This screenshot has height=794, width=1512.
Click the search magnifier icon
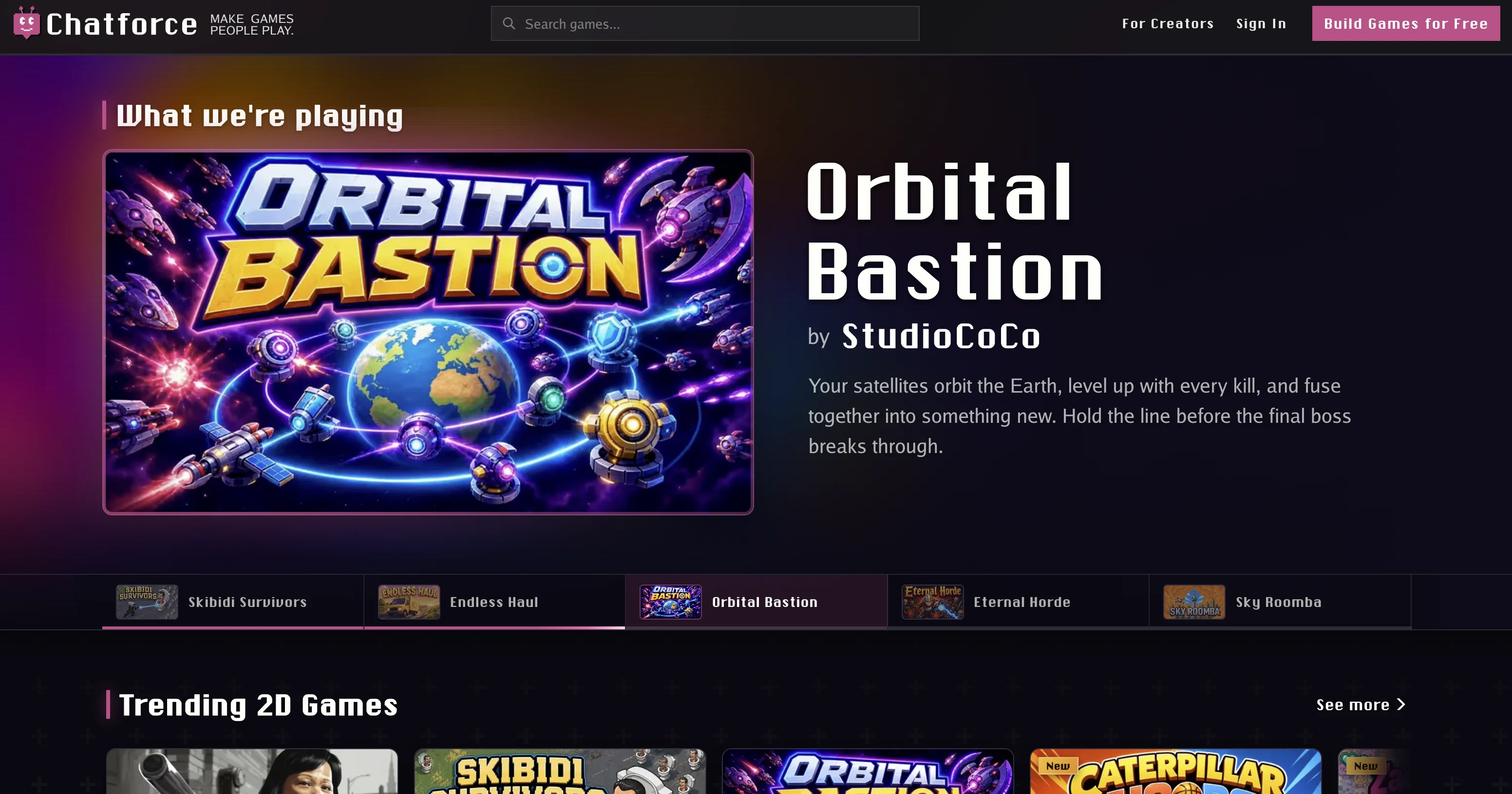pyautogui.click(x=509, y=23)
